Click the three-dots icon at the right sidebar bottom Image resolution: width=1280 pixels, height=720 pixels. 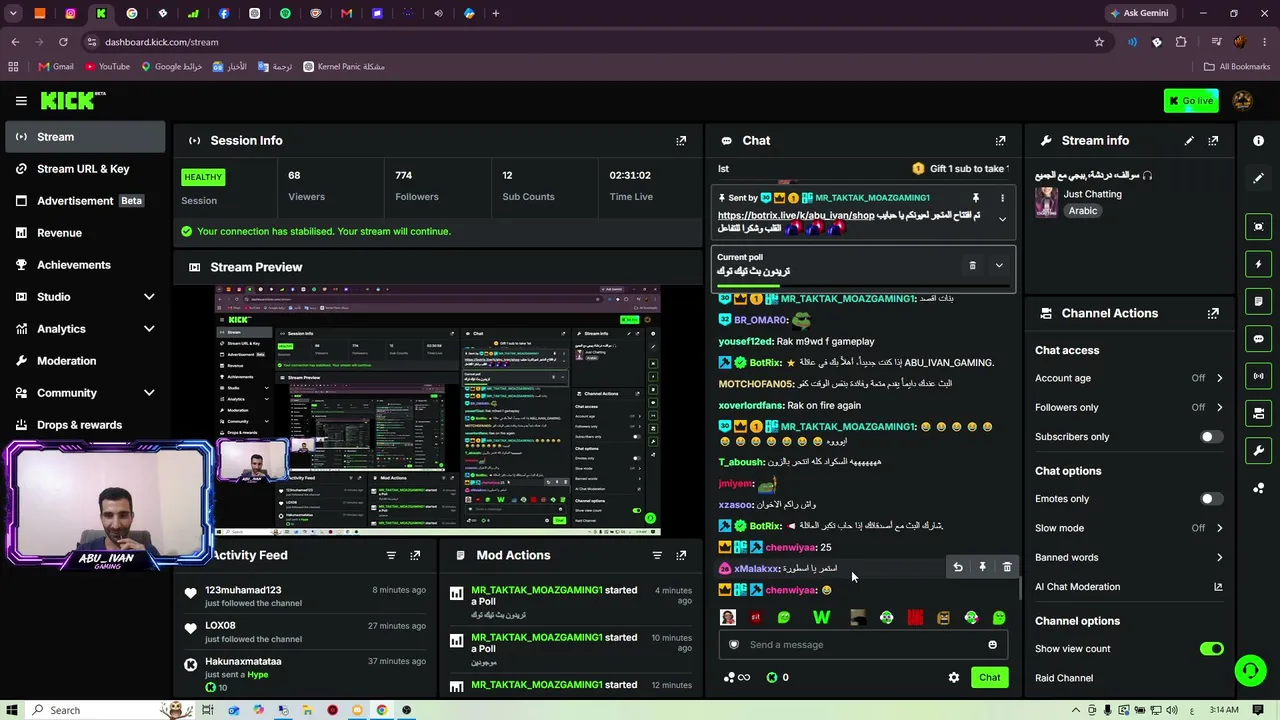tap(1258, 488)
